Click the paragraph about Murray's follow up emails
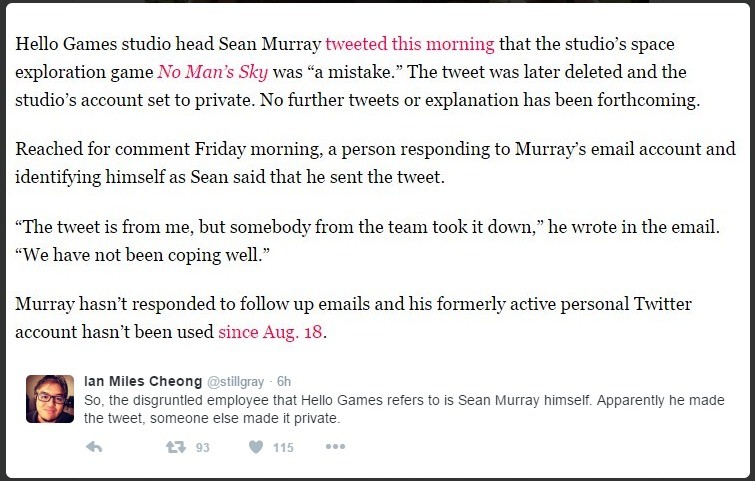Viewport: 755px width, 481px height. click(353, 318)
